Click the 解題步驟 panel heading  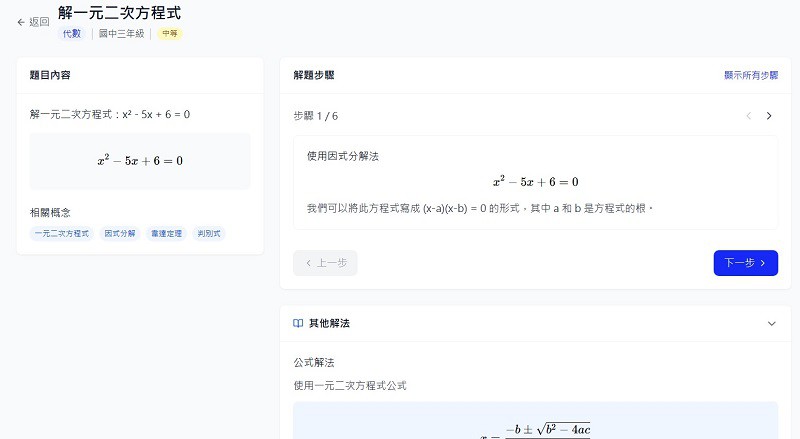(x=320, y=75)
